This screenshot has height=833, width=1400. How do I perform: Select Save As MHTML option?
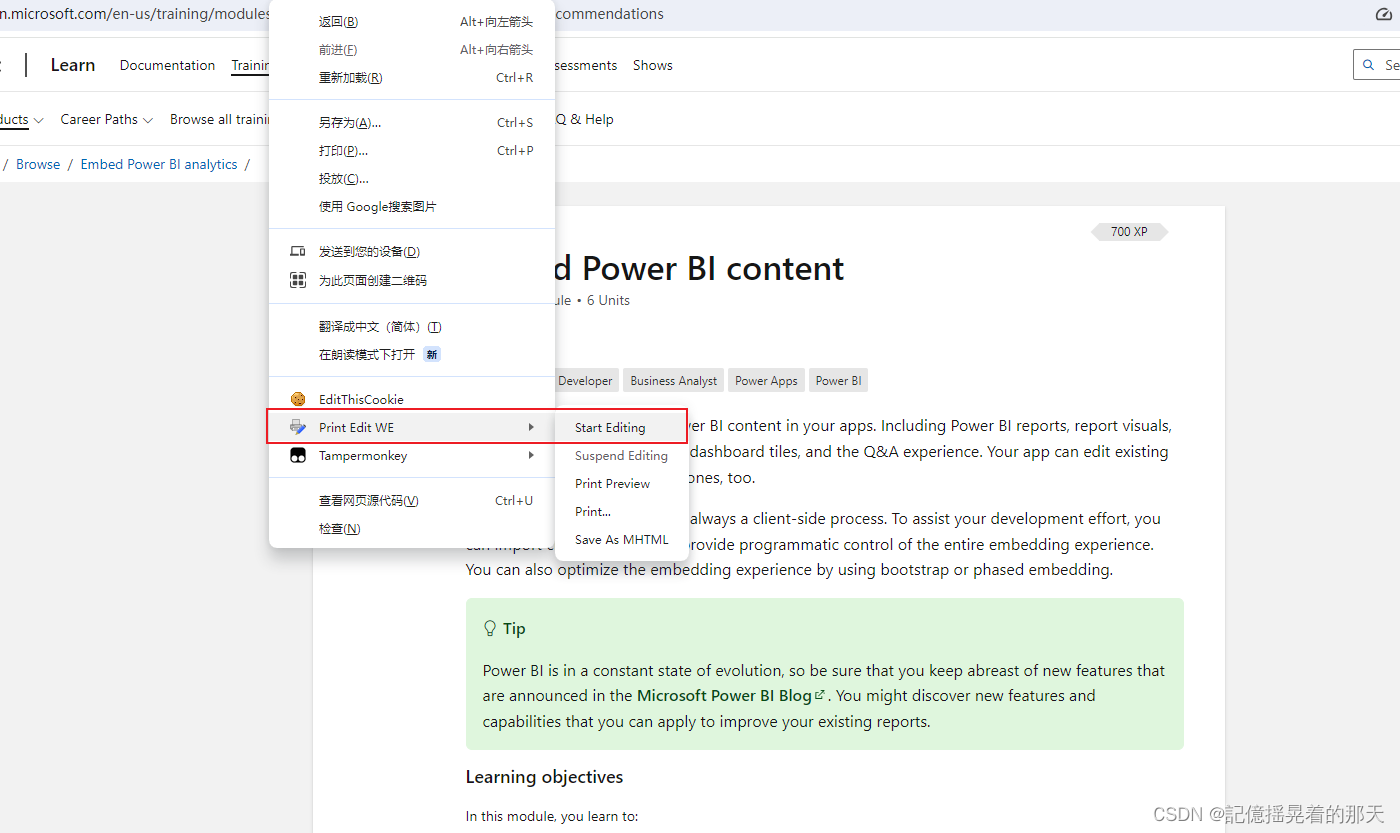[x=621, y=539]
